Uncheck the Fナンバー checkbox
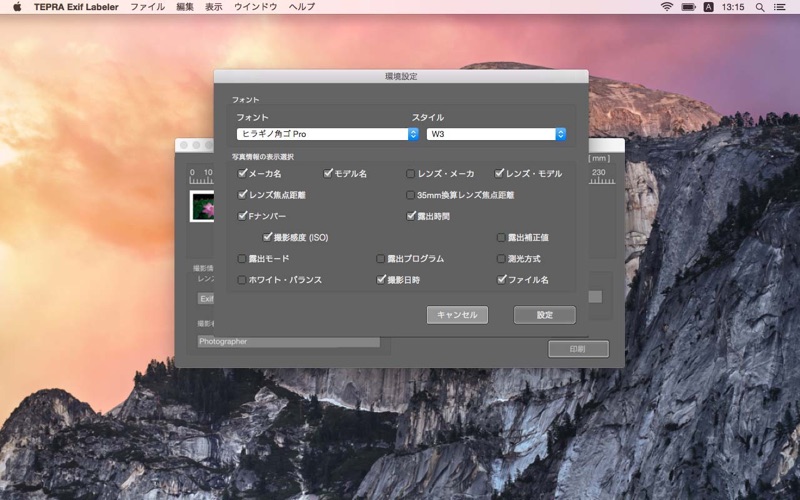800x500 pixels. 242,216
